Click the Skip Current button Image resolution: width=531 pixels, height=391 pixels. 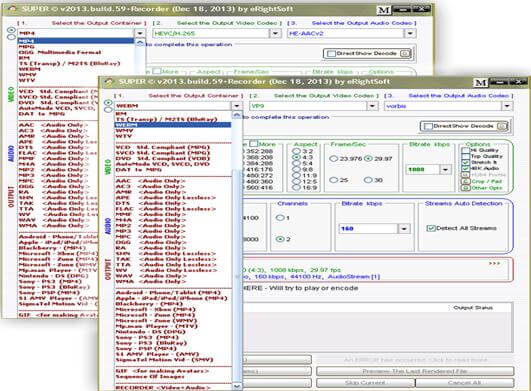click(365, 383)
